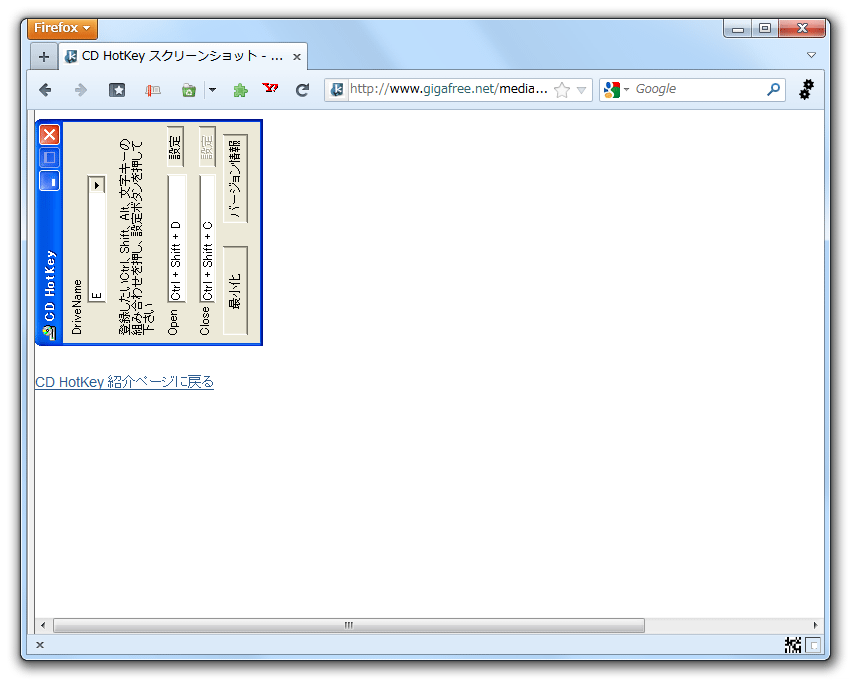Open a new tab with plus button
The image size is (853, 684).
coord(44,57)
